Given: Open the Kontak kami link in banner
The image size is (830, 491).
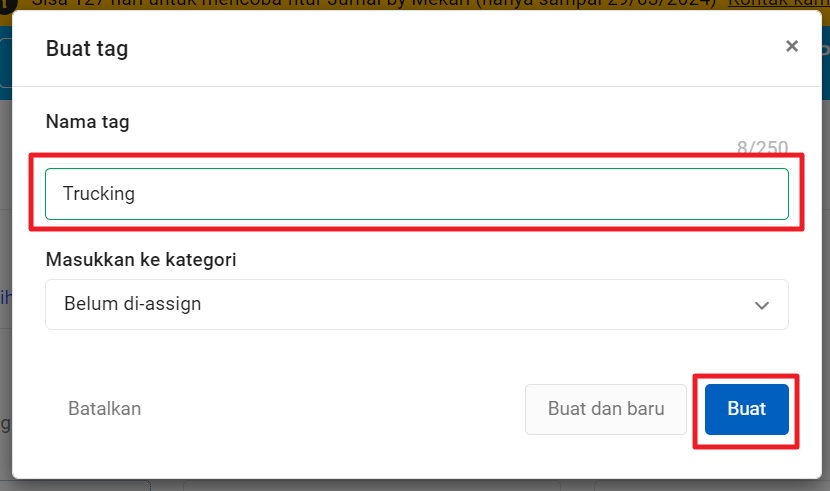Looking at the screenshot, I should [x=778, y=3].
